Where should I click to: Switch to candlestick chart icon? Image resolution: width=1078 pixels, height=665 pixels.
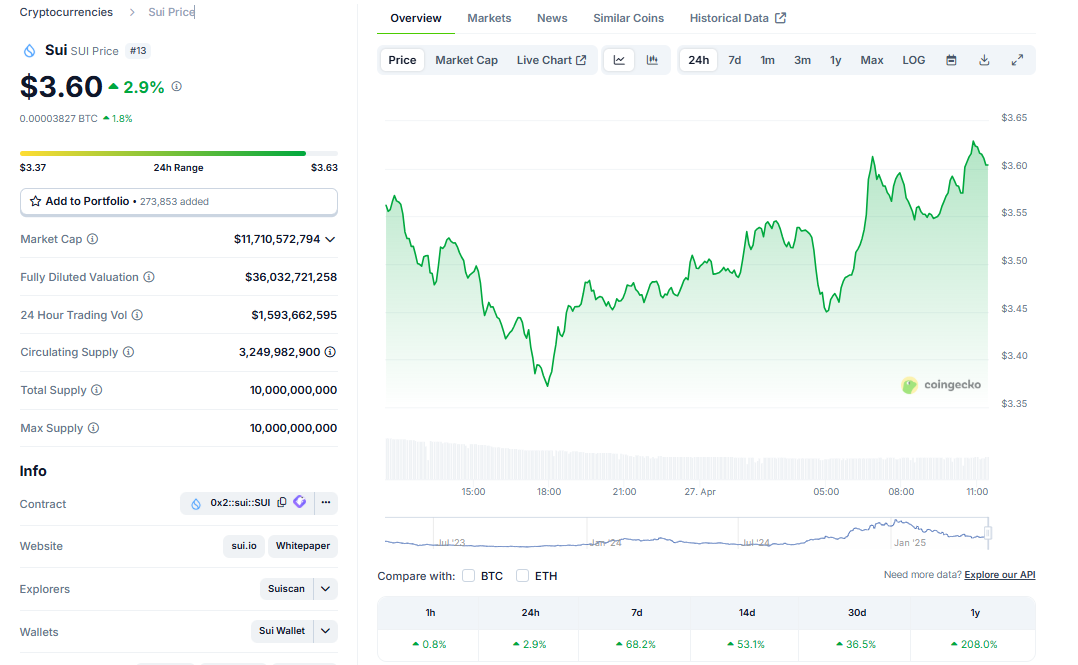pyautogui.click(x=652, y=61)
